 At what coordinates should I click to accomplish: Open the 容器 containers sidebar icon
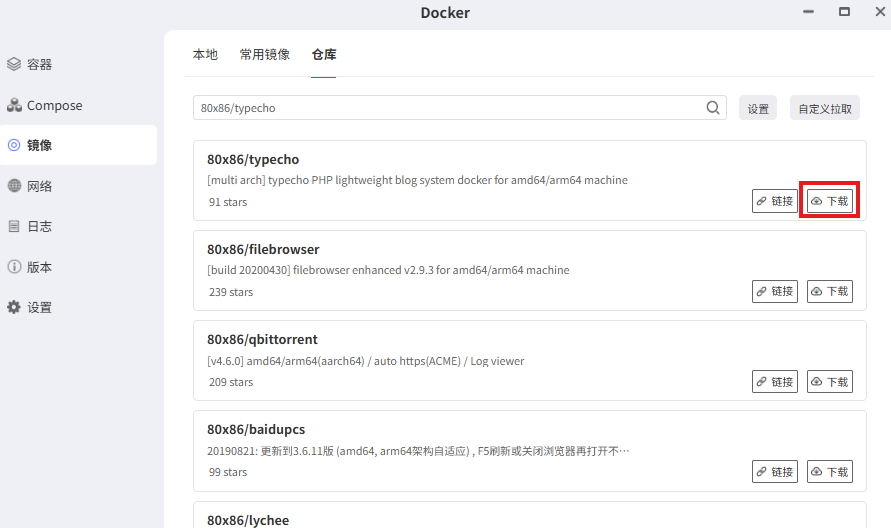click(x=14, y=64)
